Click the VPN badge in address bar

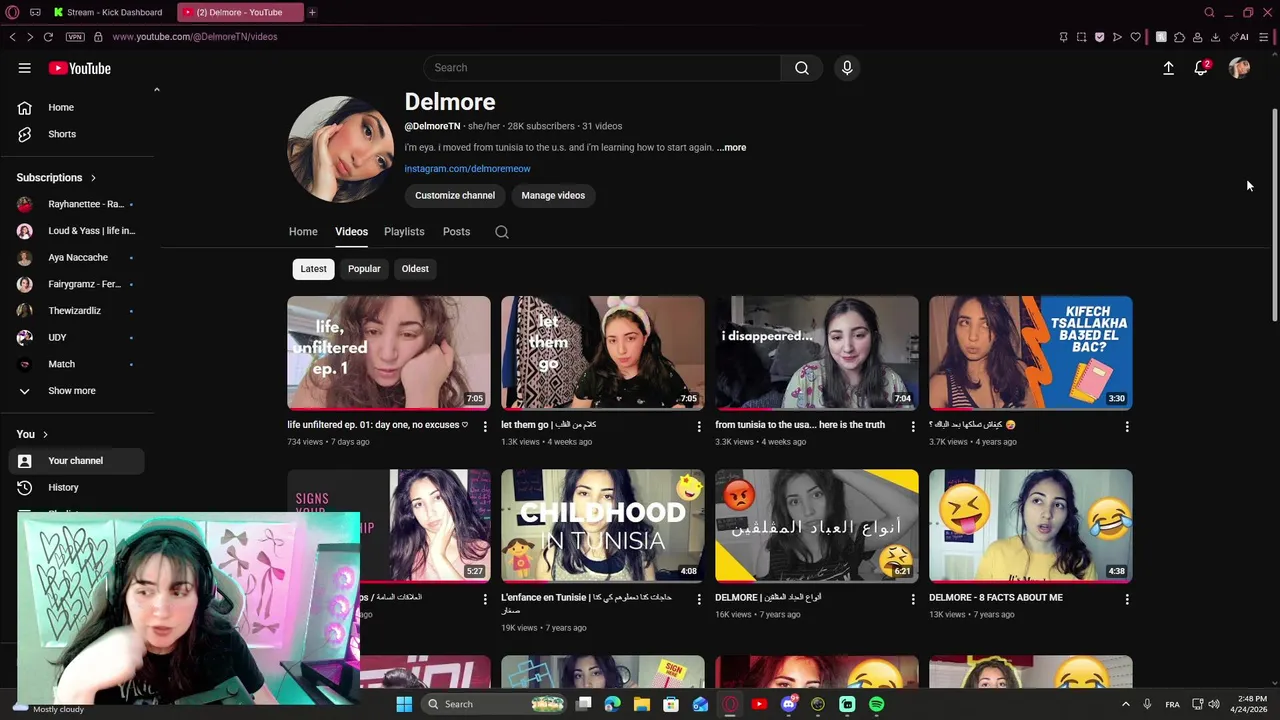coord(75,37)
